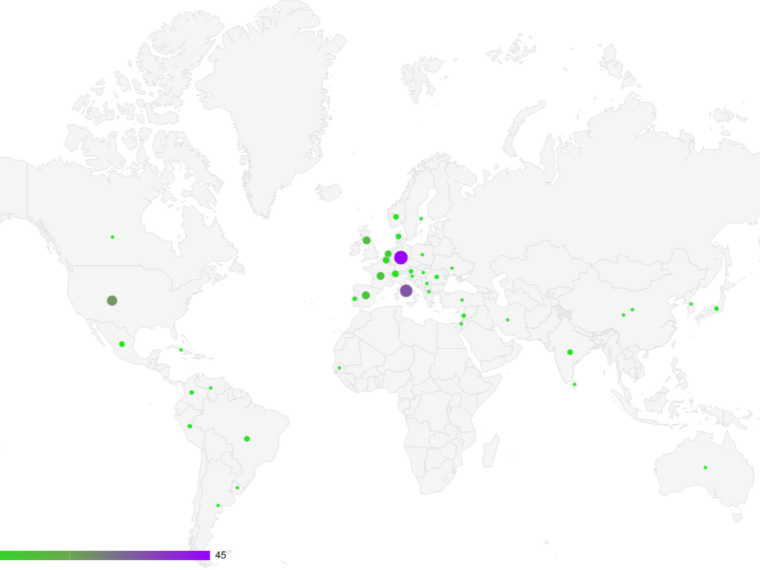Screen dimensions: 760x570
Task: Select the small dot over Uruguay
Action: (x=237, y=488)
